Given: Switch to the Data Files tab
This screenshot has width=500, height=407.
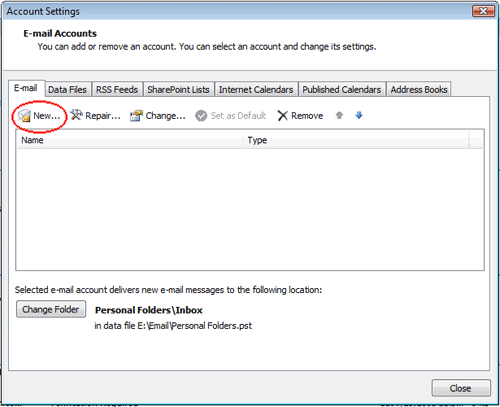Looking at the screenshot, I should (x=68, y=89).
